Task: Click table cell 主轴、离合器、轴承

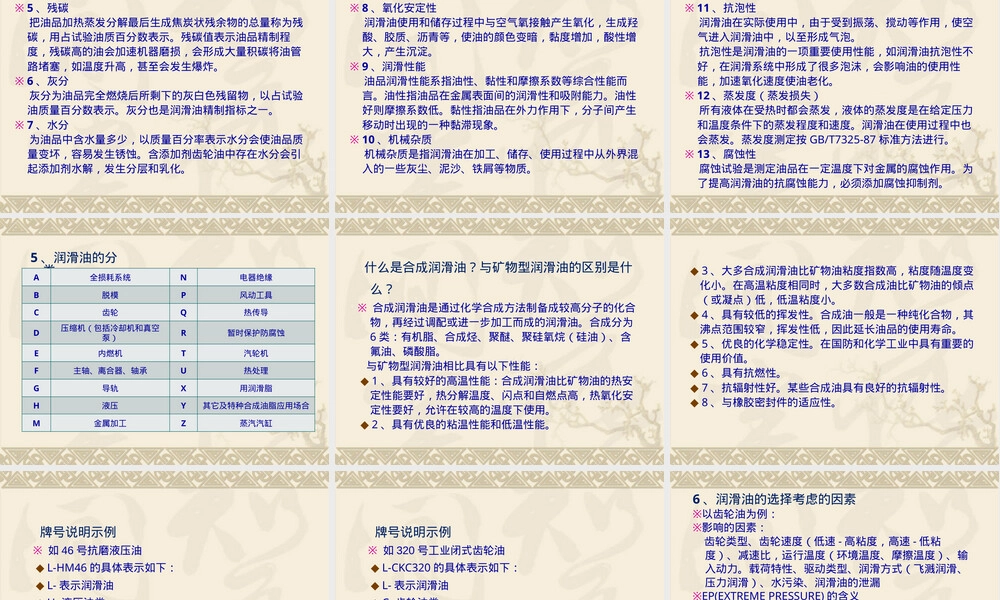Action: [110, 370]
